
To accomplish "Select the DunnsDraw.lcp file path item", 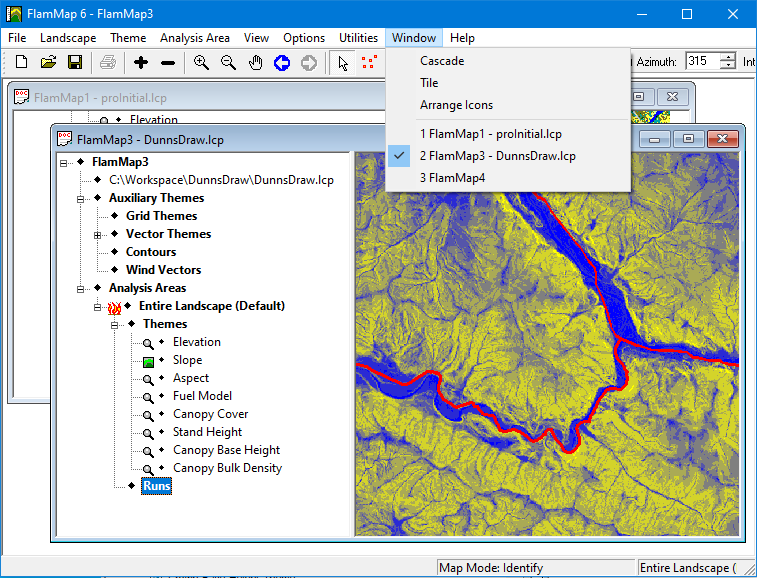I will (x=221, y=180).
